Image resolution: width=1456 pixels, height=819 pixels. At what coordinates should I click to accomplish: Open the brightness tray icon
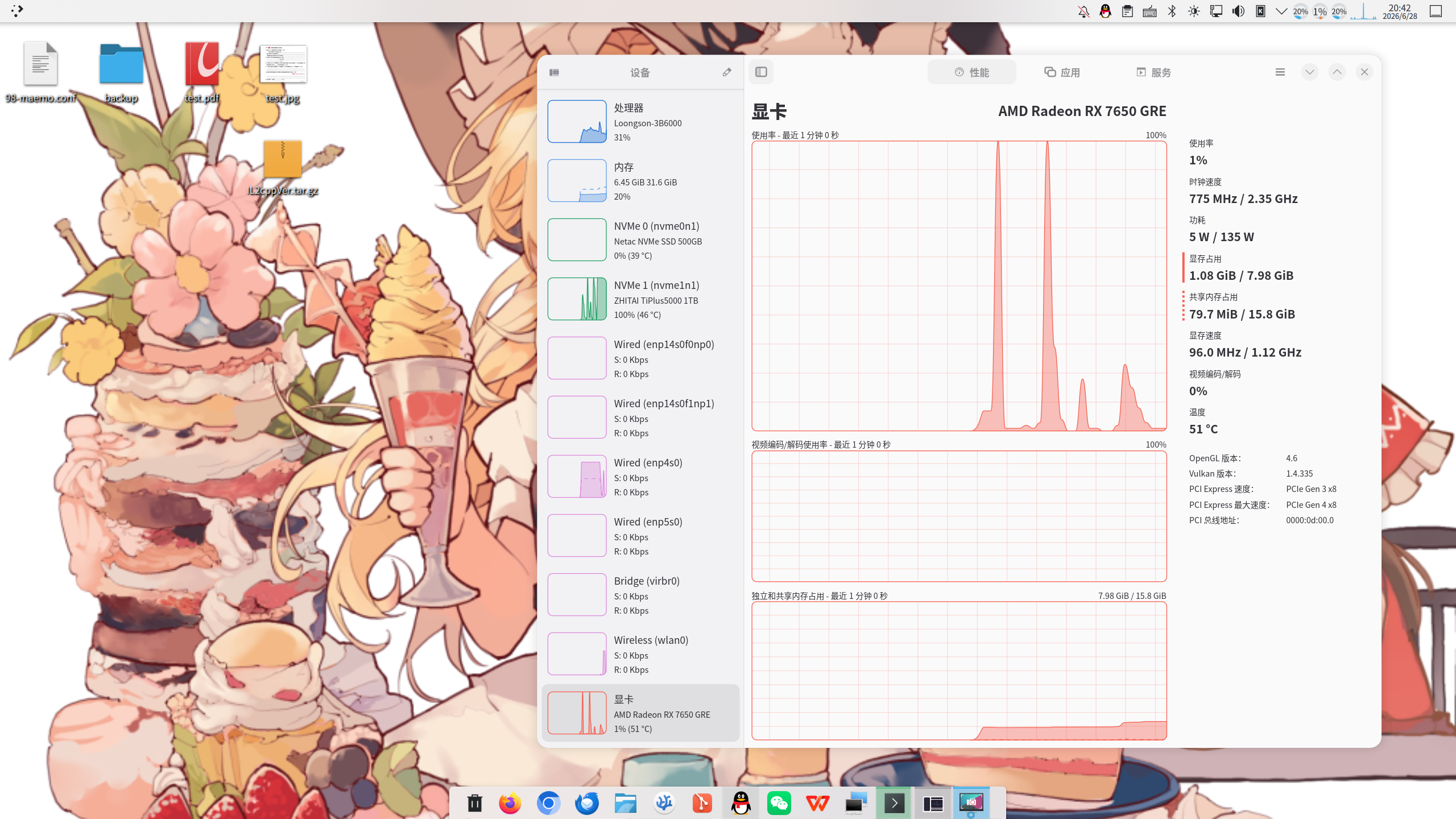pyautogui.click(x=1194, y=11)
